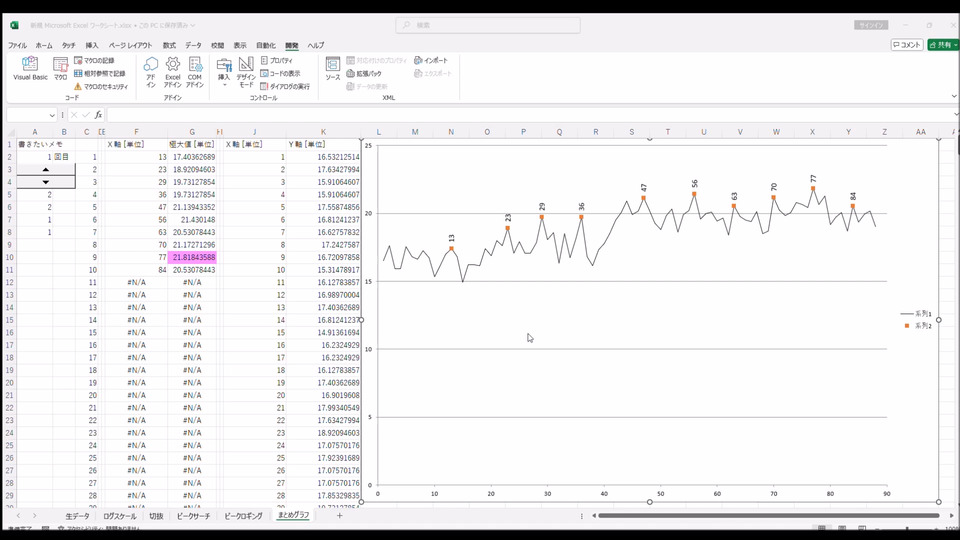The height and width of the screenshot is (540, 960).
Task: Click XML インポート import
Action: [431, 61]
